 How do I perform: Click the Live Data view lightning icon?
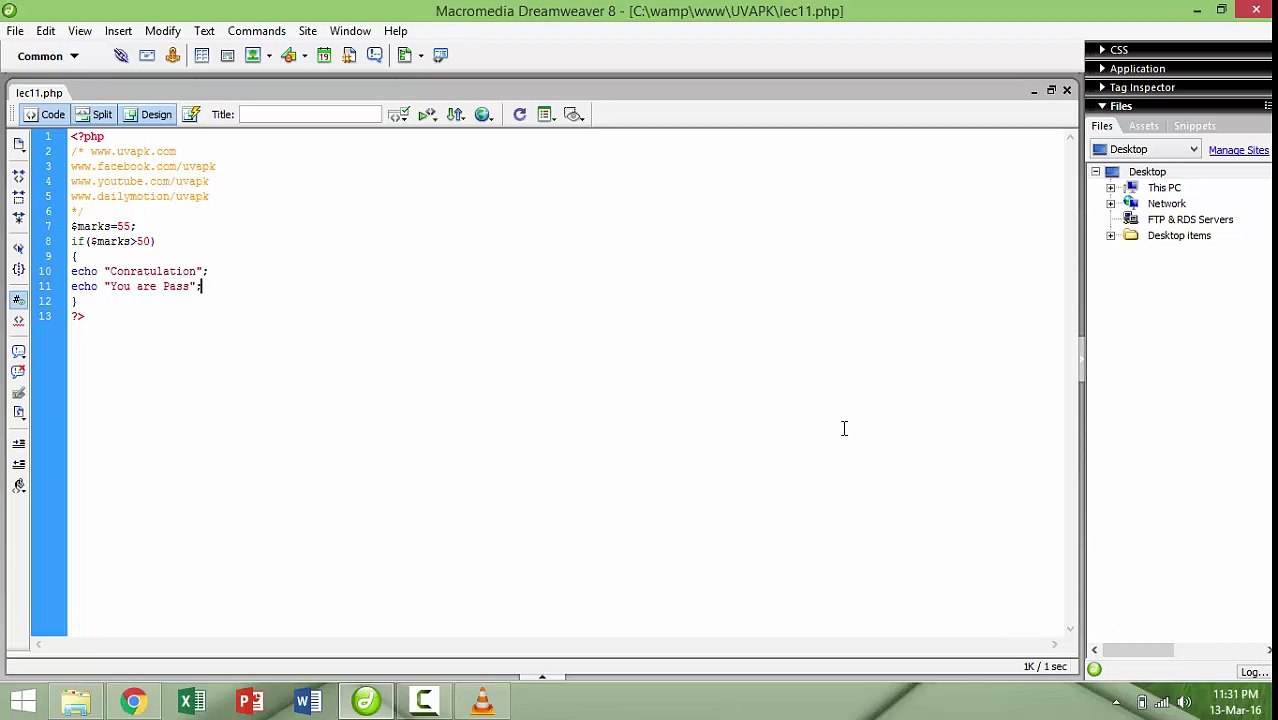coord(192,114)
